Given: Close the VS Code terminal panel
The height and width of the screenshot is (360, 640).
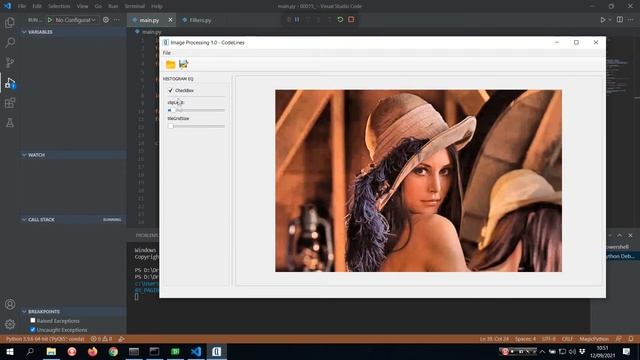Looking at the screenshot, I should 630,236.
